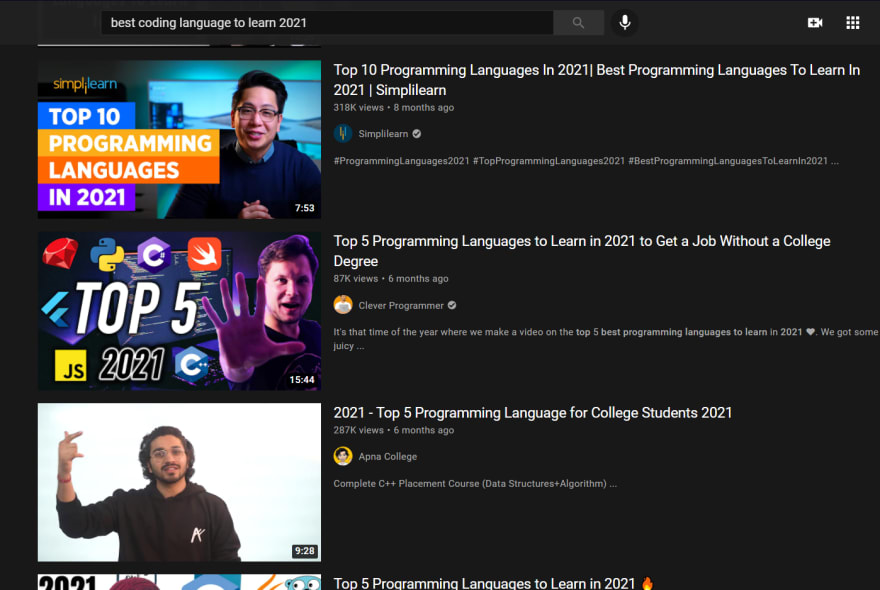Click the #TopProgrammingLanguages2021 hashtag
Screen dimensions: 880x590
[549, 161]
